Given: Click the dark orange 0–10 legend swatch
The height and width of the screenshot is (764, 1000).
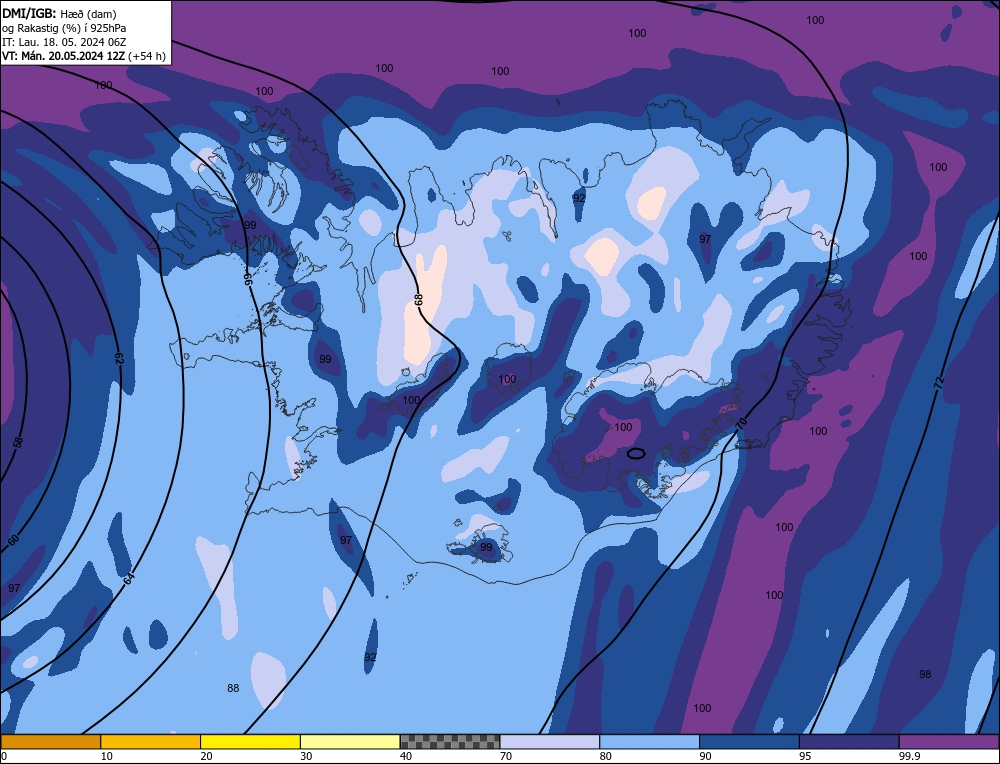Looking at the screenshot, I should pos(50,742).
